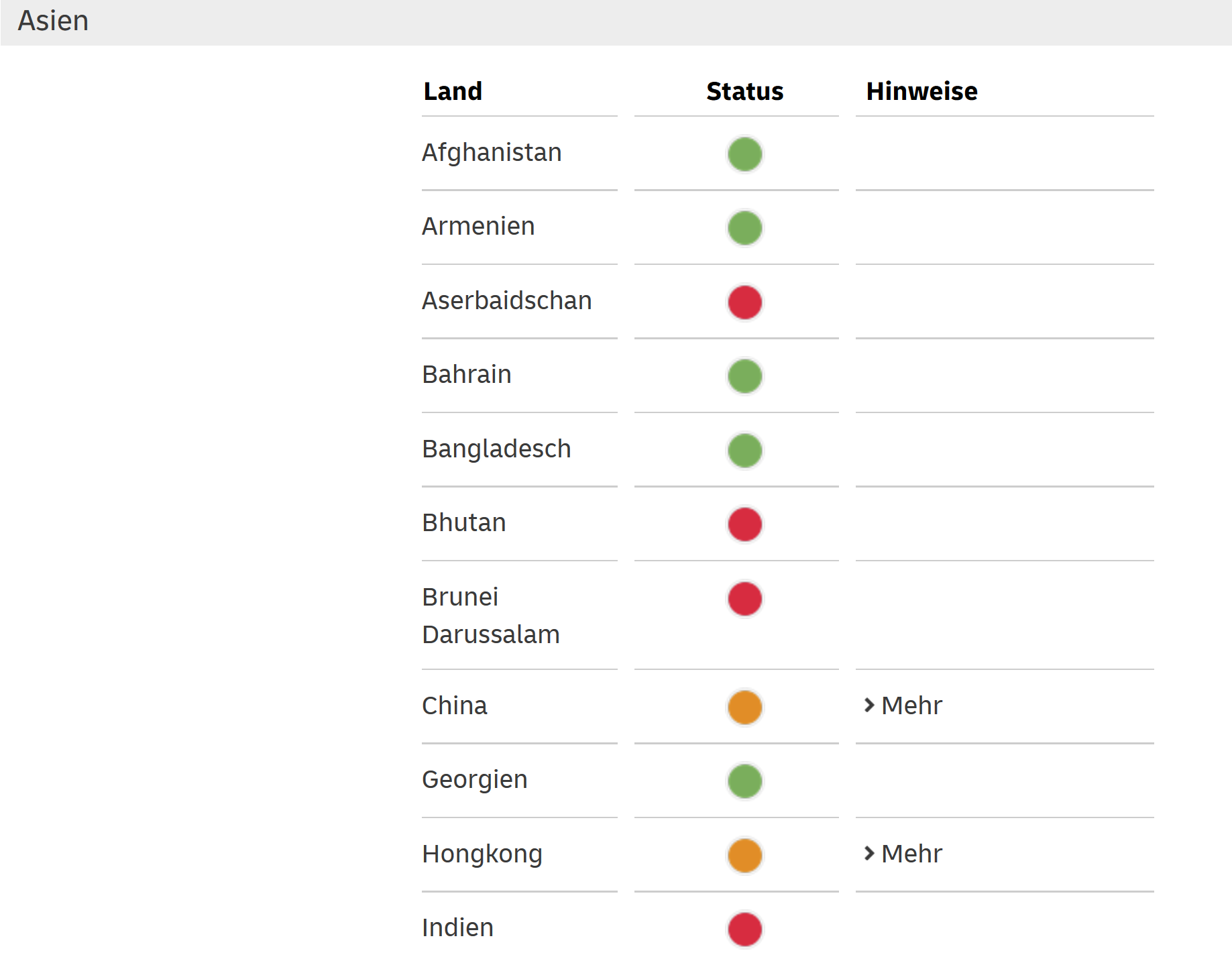Select the Indien country name
The image size is (1232, 963).
[458, 928]
